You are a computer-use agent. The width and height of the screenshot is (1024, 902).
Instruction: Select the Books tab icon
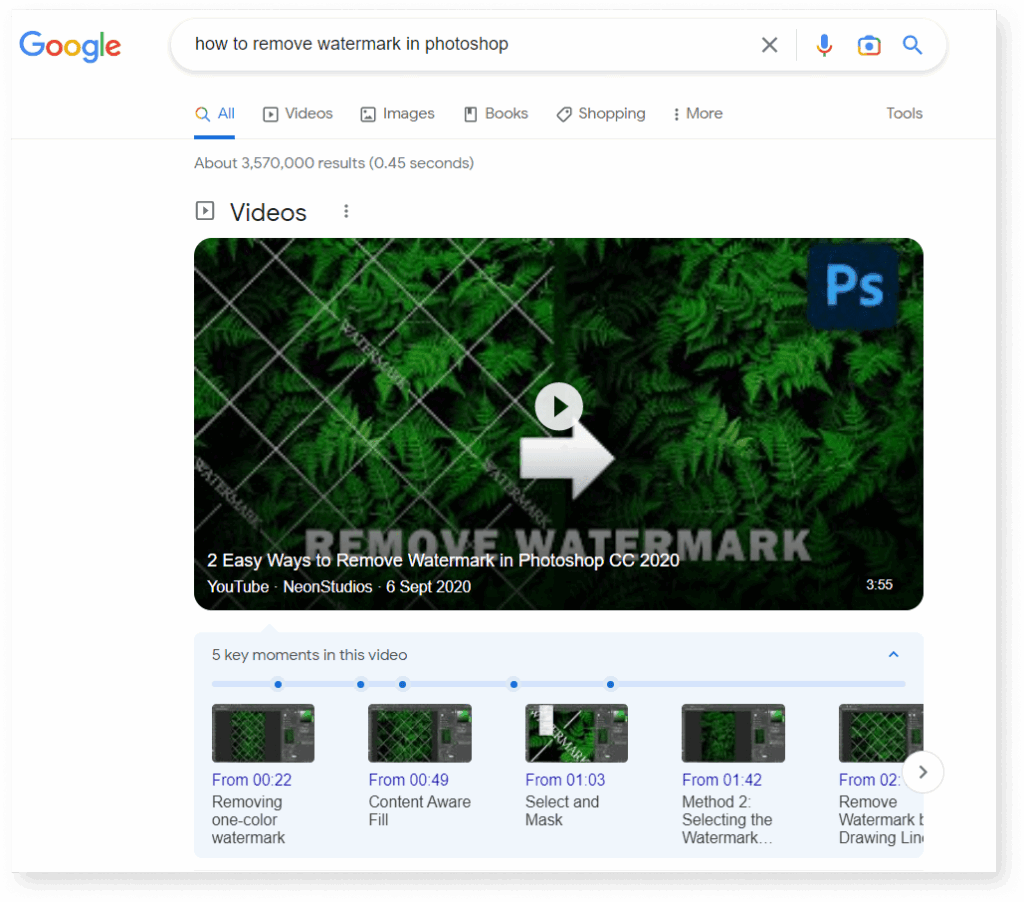pyautogui.click(x=469, y=113)
